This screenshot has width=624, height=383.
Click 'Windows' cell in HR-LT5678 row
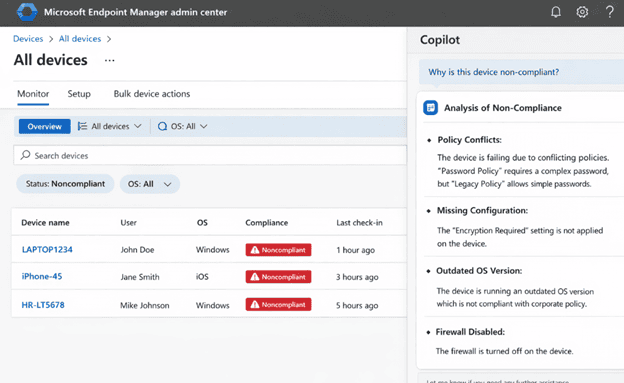(213, 305)
